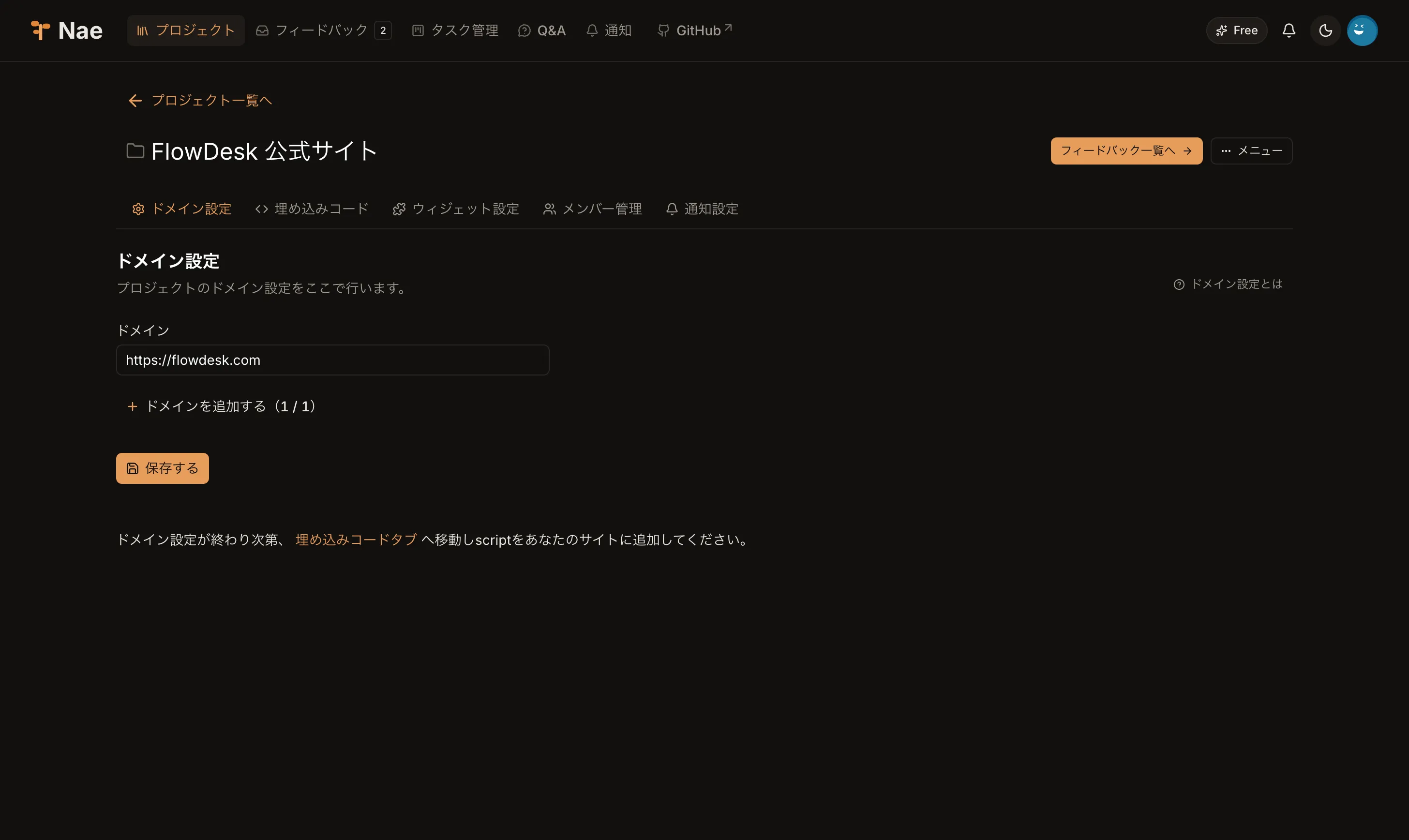Click the Free plan badge
Screen dimensions: 1409x840
(1236, 30)
